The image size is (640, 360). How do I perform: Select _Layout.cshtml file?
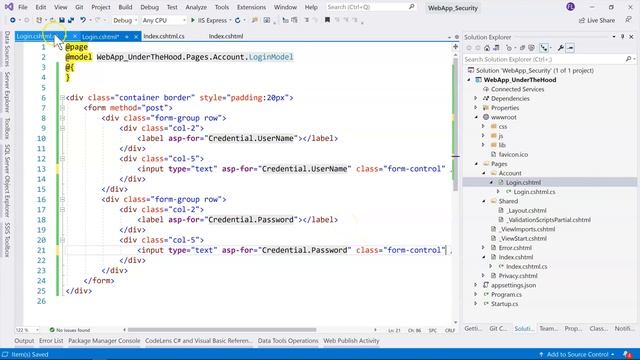(x=526, y=211)
